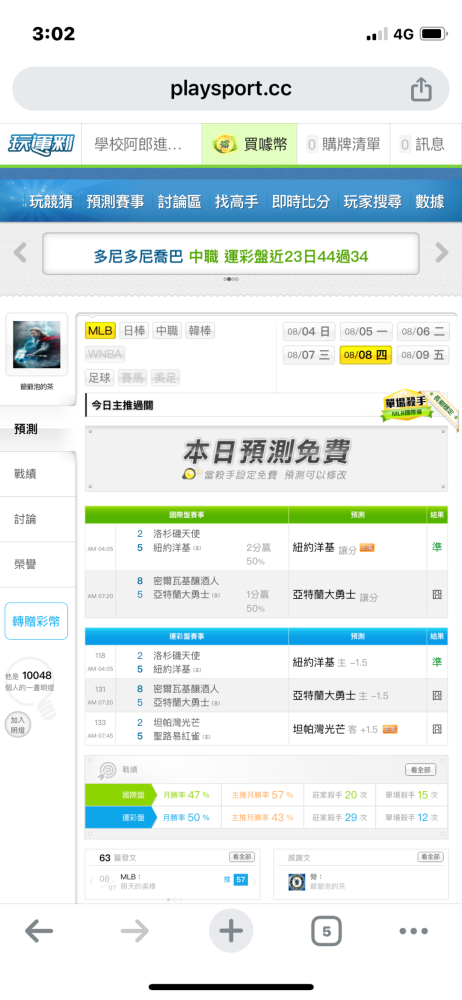Open 學校阿郎進... user menu
This screenshot has width=462, height=1000.
pos(139,145)
